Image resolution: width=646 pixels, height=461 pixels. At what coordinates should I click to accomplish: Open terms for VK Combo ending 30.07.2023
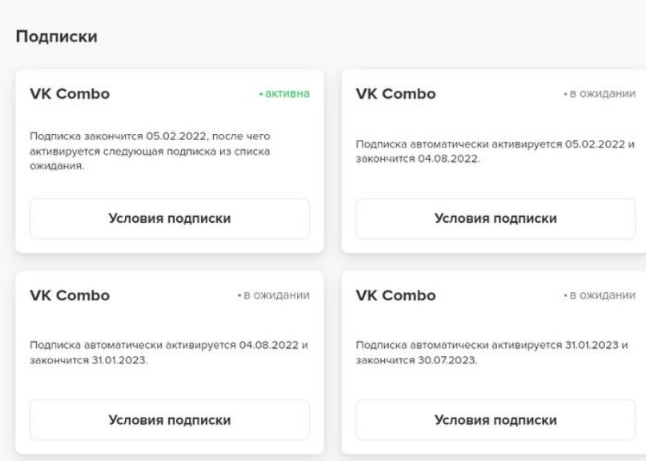point(496,420)
